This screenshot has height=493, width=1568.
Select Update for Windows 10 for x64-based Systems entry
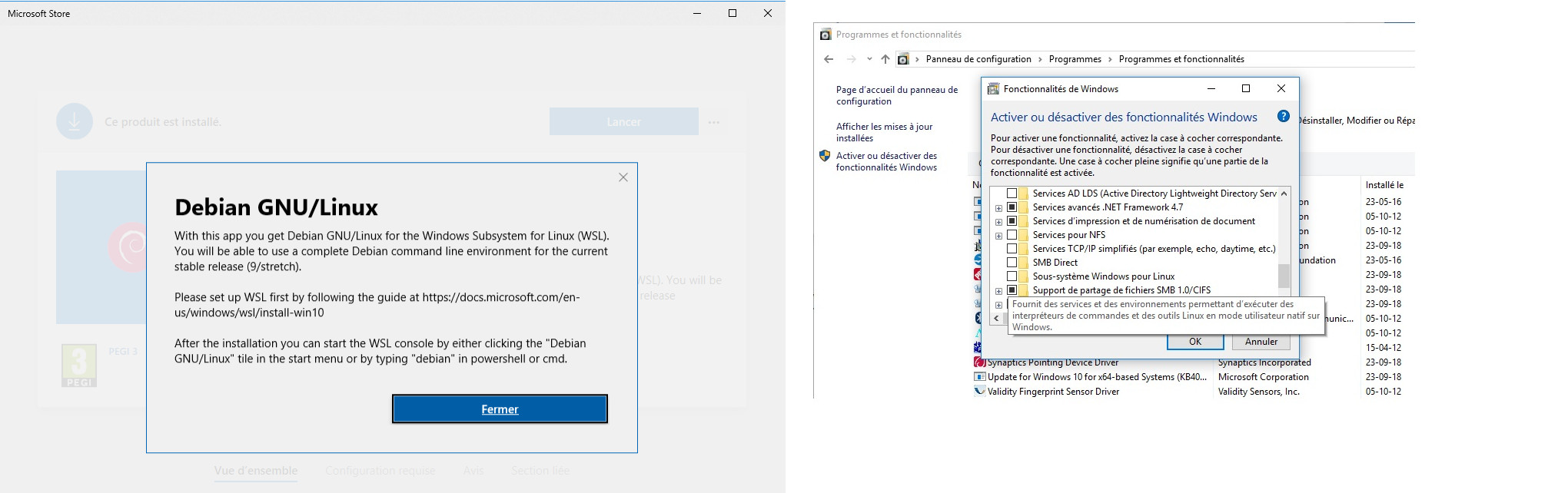1097,377
